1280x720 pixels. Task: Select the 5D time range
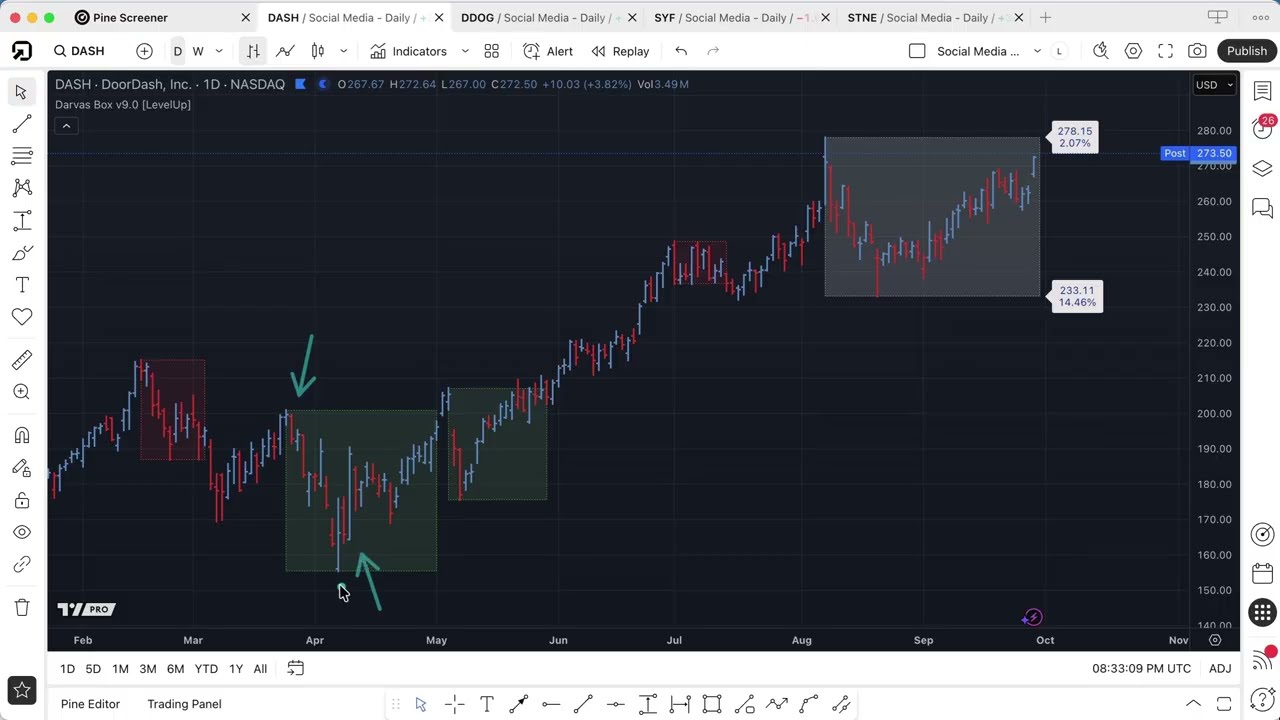[93, 668]
